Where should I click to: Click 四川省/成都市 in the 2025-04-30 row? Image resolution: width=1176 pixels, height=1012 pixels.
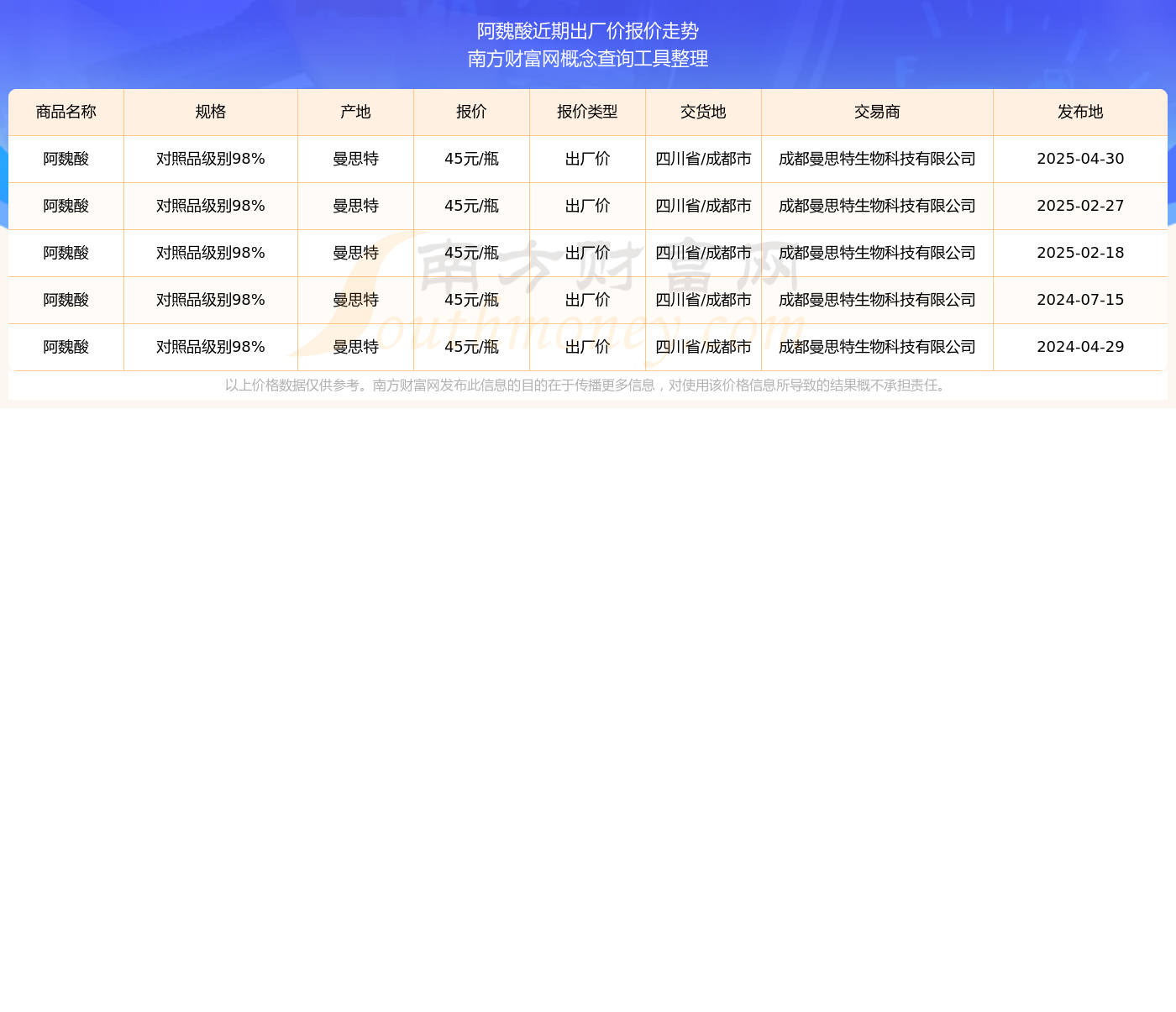pos(704,159)
